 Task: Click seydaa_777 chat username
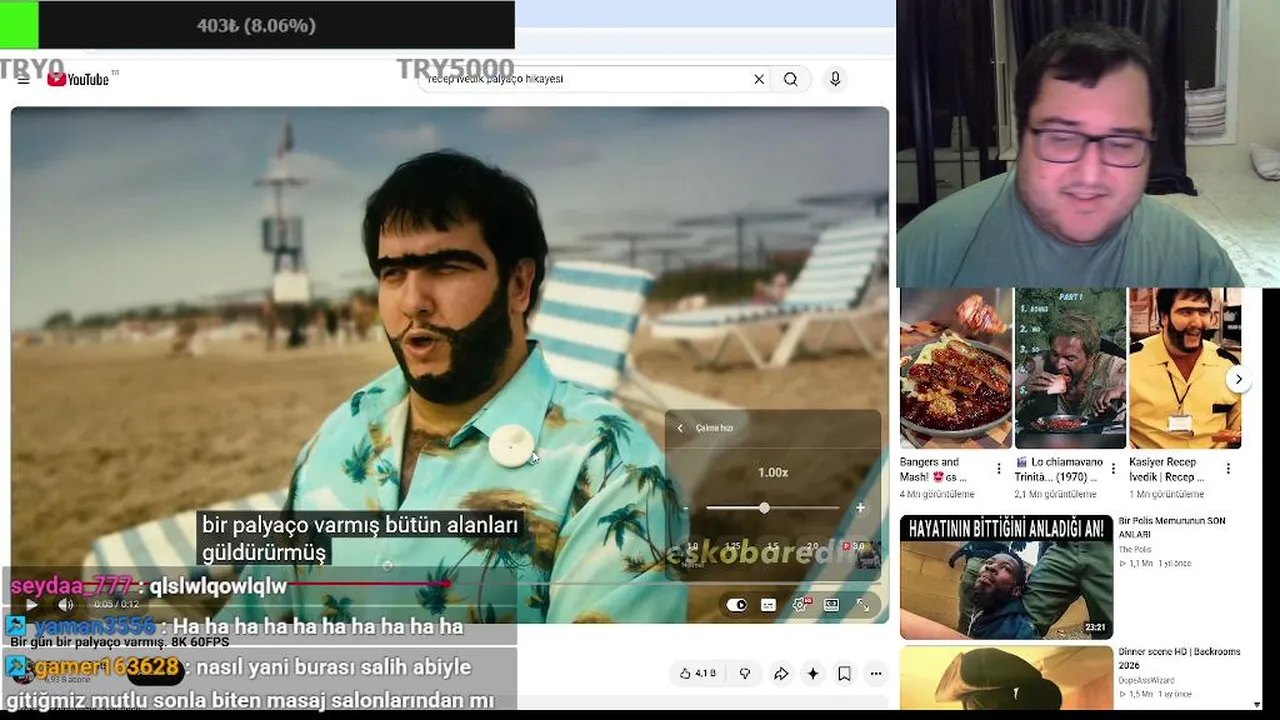(x=70, y=586)
